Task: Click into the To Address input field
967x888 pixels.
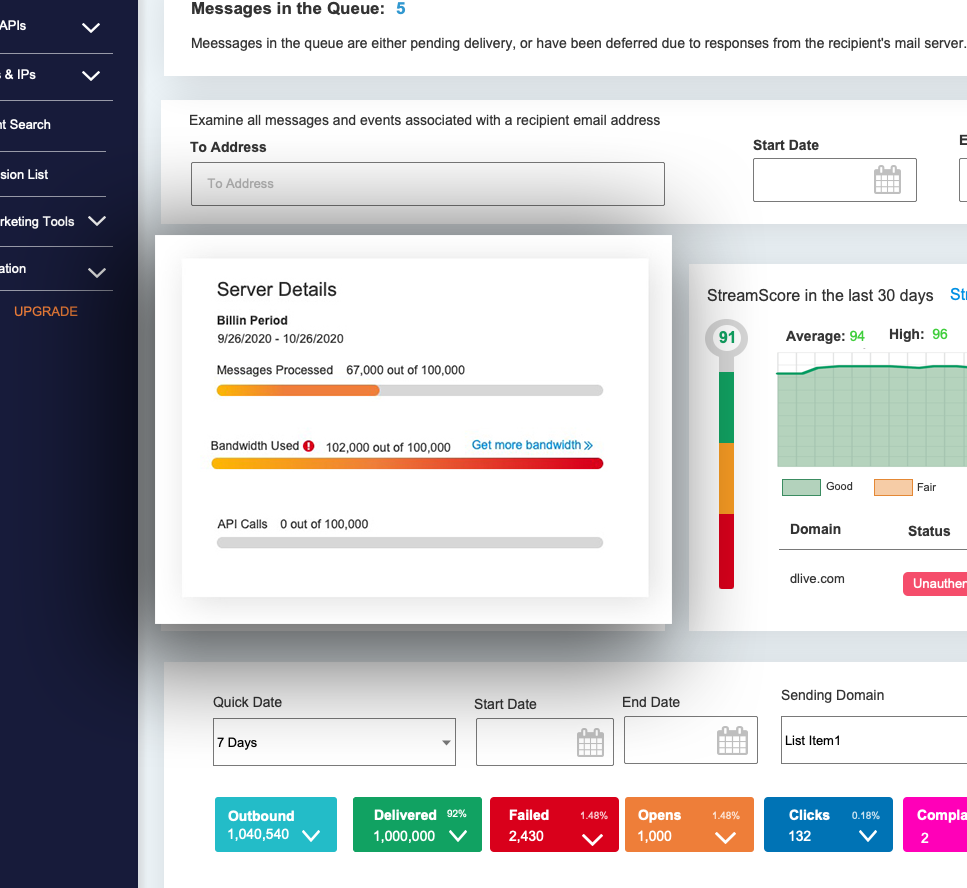Action: coord(427,184)
